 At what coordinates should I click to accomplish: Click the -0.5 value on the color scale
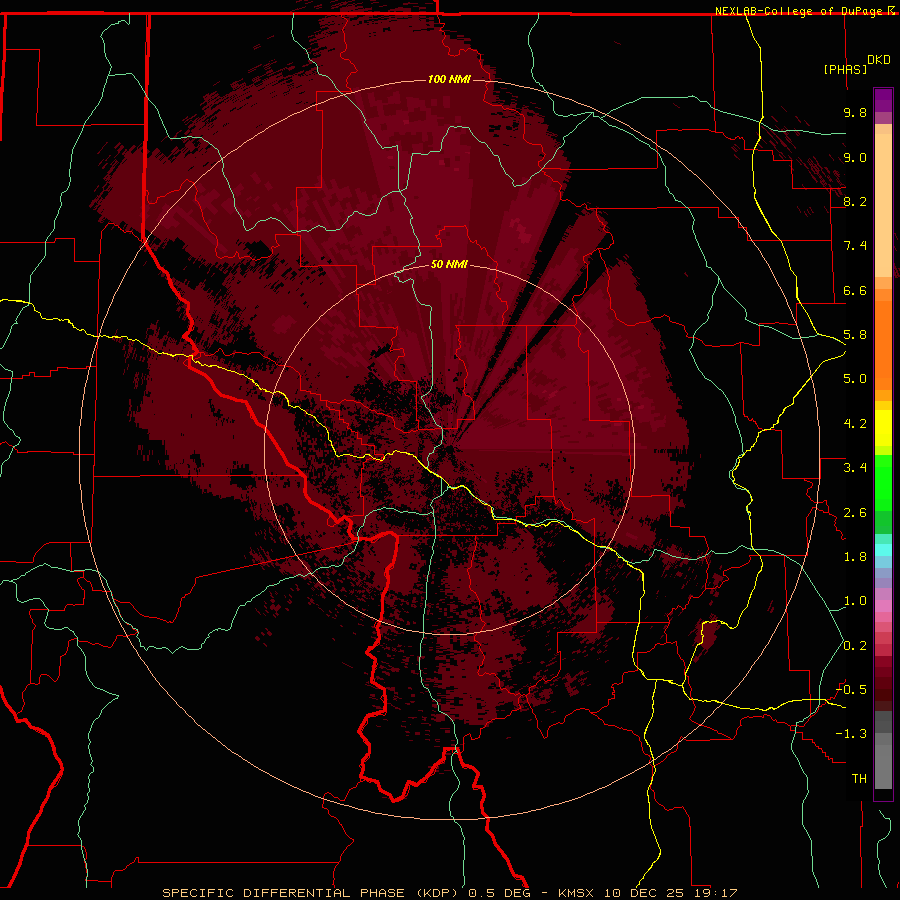[852, 690]
